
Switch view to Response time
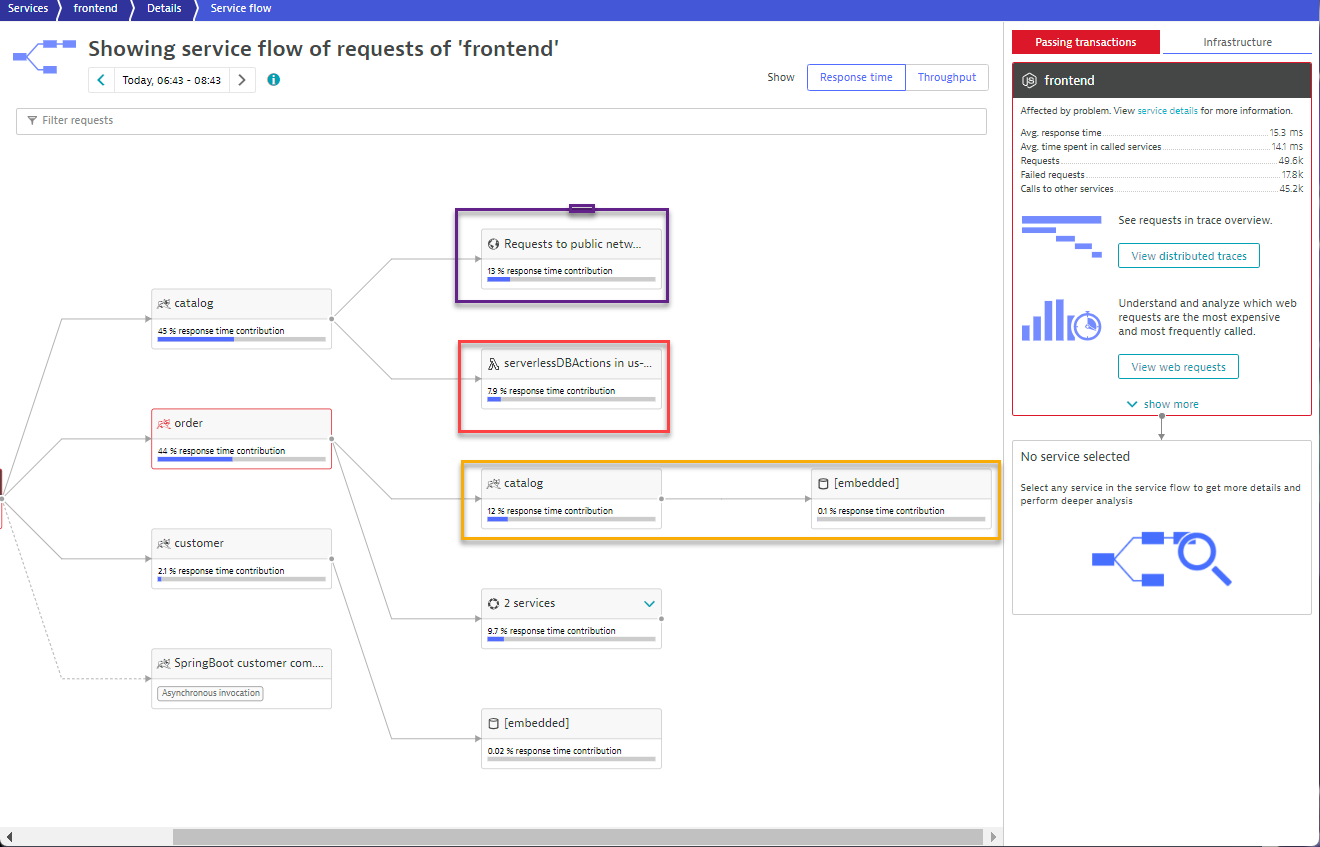tap(856, 77)
